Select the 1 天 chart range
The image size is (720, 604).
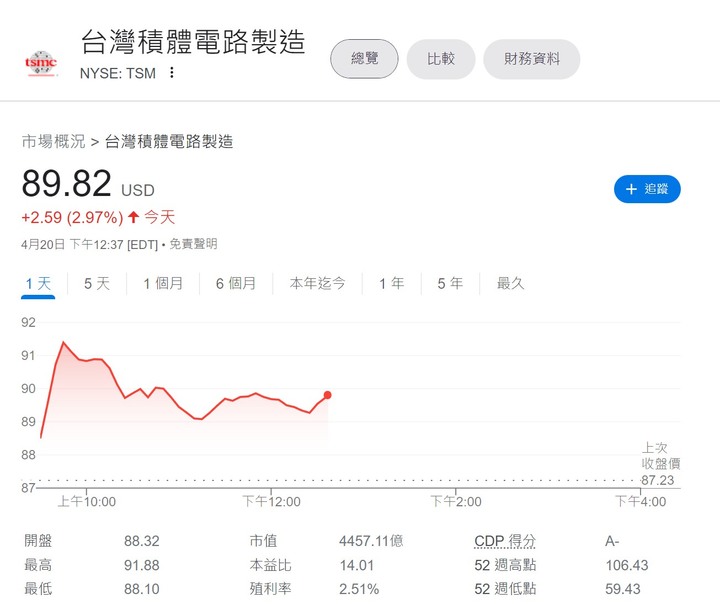click(x=38, y=283)
